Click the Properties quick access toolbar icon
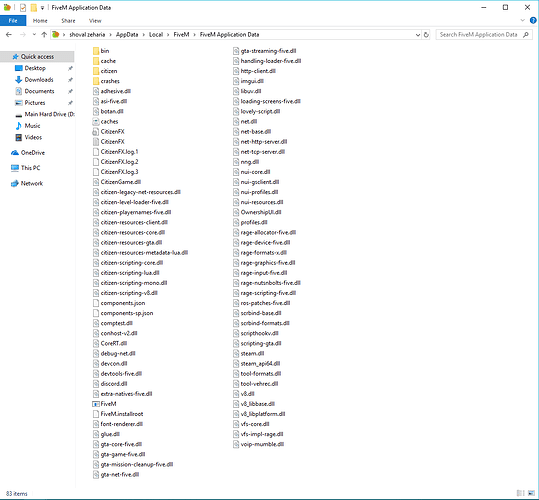The width and height of the screenshot is (539, 500). point(23,8)
